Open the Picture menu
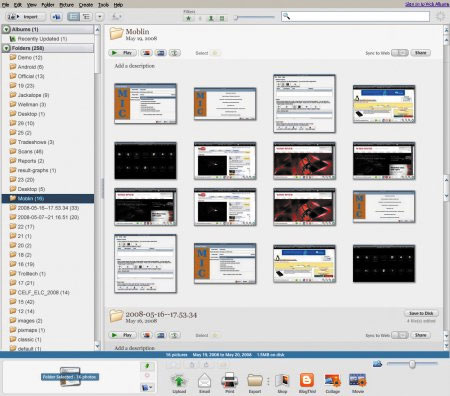The height and width of the screenshot is (396, 450). click(x=66, y=5)
